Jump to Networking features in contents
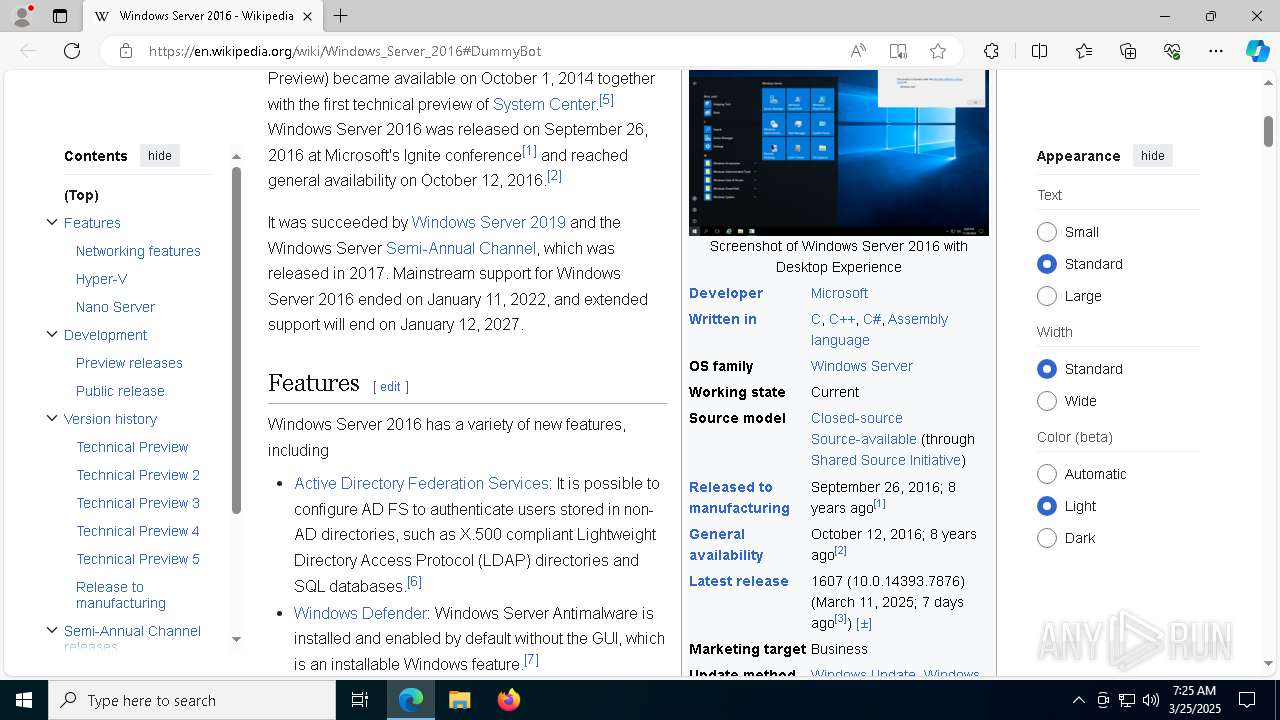The image size is (1280, 720). pyautogui.click(x=138, y=251)
